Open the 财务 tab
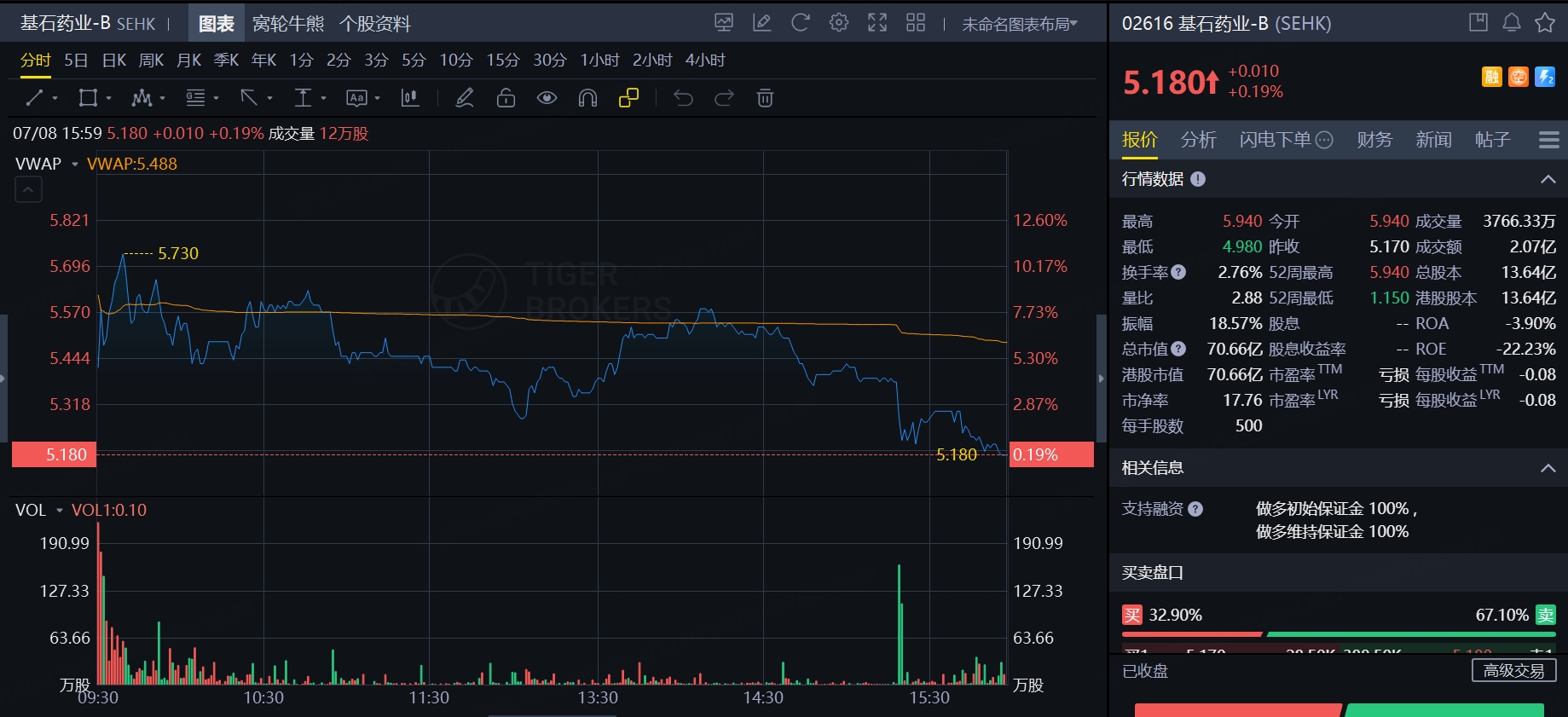The width and height of the screenshot is (1568, 717). 1374,140
